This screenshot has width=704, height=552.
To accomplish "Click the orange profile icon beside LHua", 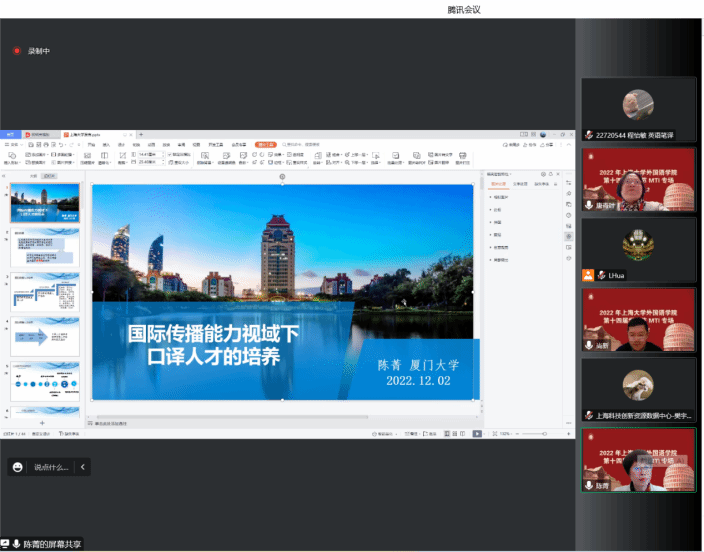I will click(589, 275).
